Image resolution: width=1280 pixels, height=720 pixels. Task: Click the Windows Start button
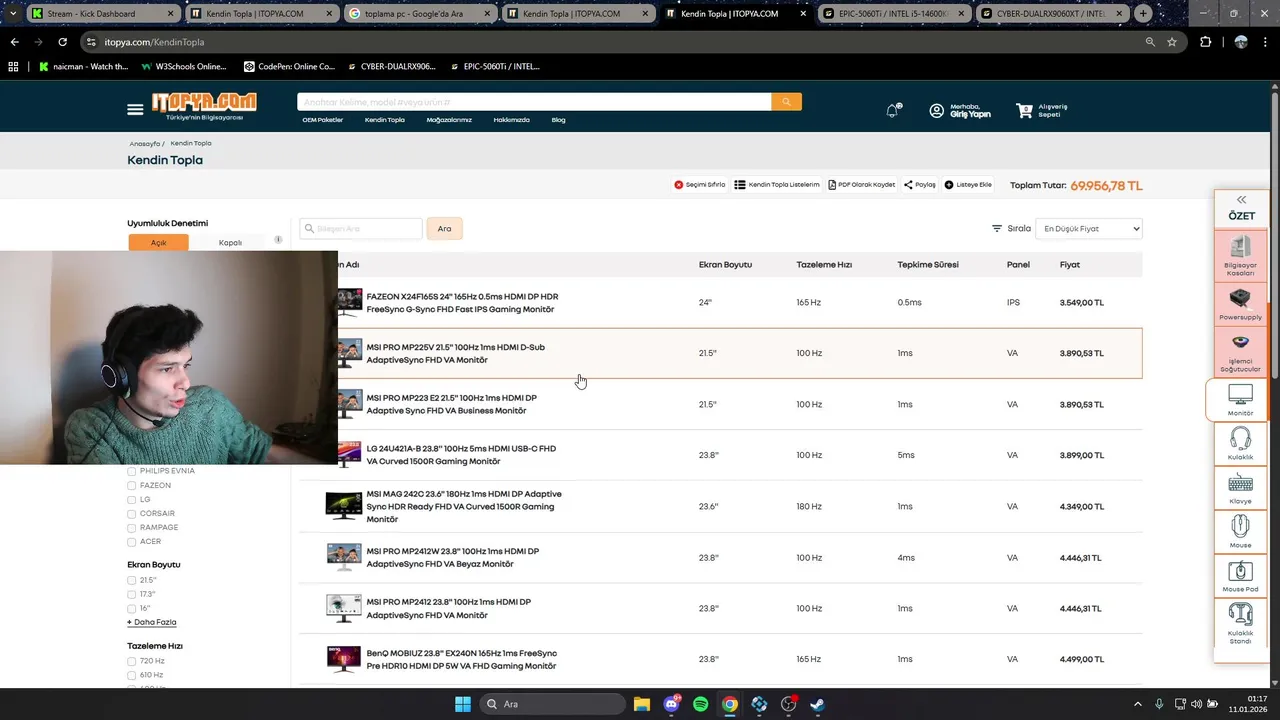tap(463, 704)
